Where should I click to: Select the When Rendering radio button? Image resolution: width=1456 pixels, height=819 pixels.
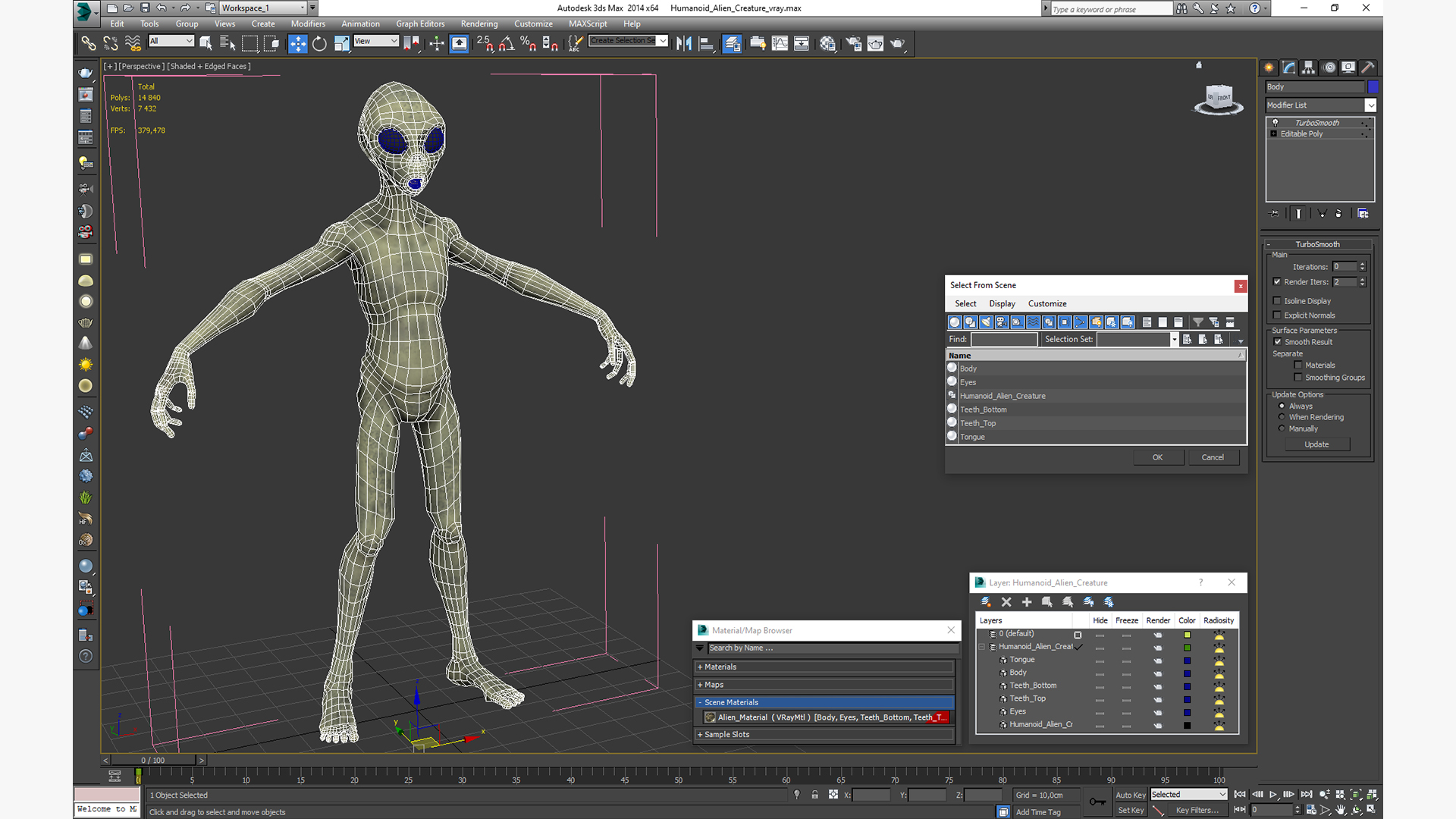coord(1282,417)
